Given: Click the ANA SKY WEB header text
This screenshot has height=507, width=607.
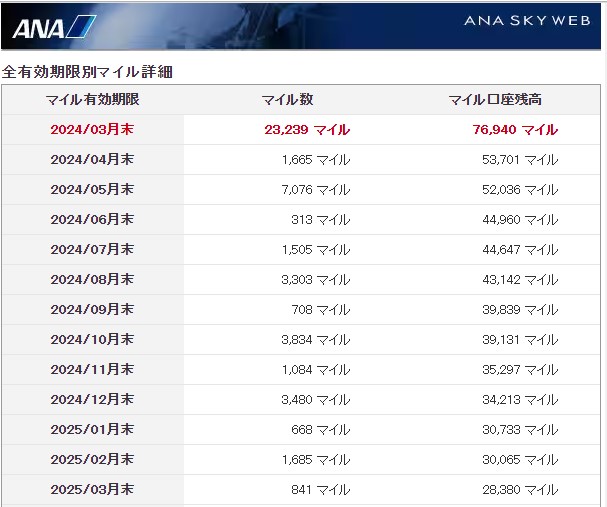Looking at the screenshot, I should [527, 21].
